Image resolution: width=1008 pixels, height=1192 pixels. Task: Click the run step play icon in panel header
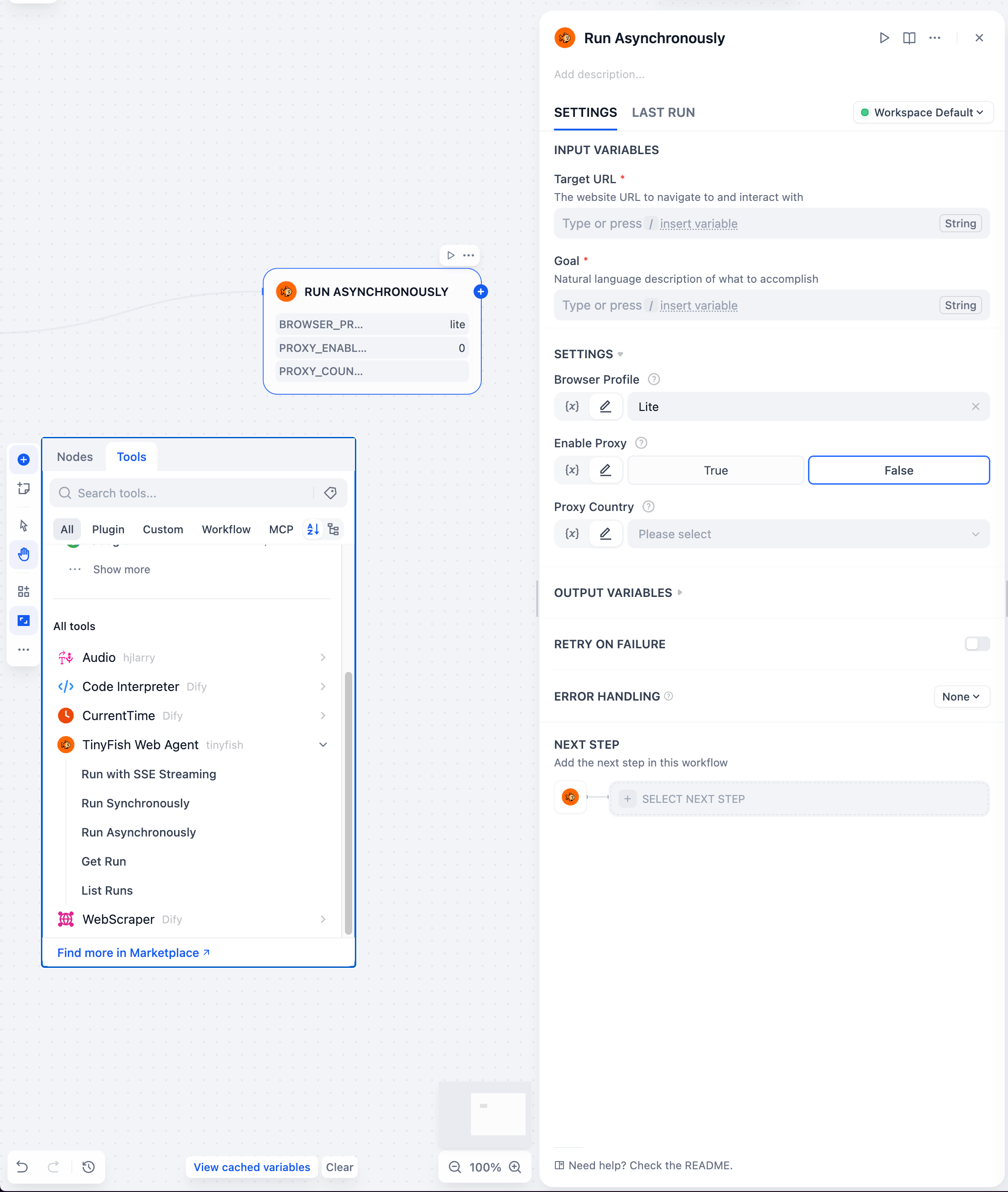coord(883,38)
